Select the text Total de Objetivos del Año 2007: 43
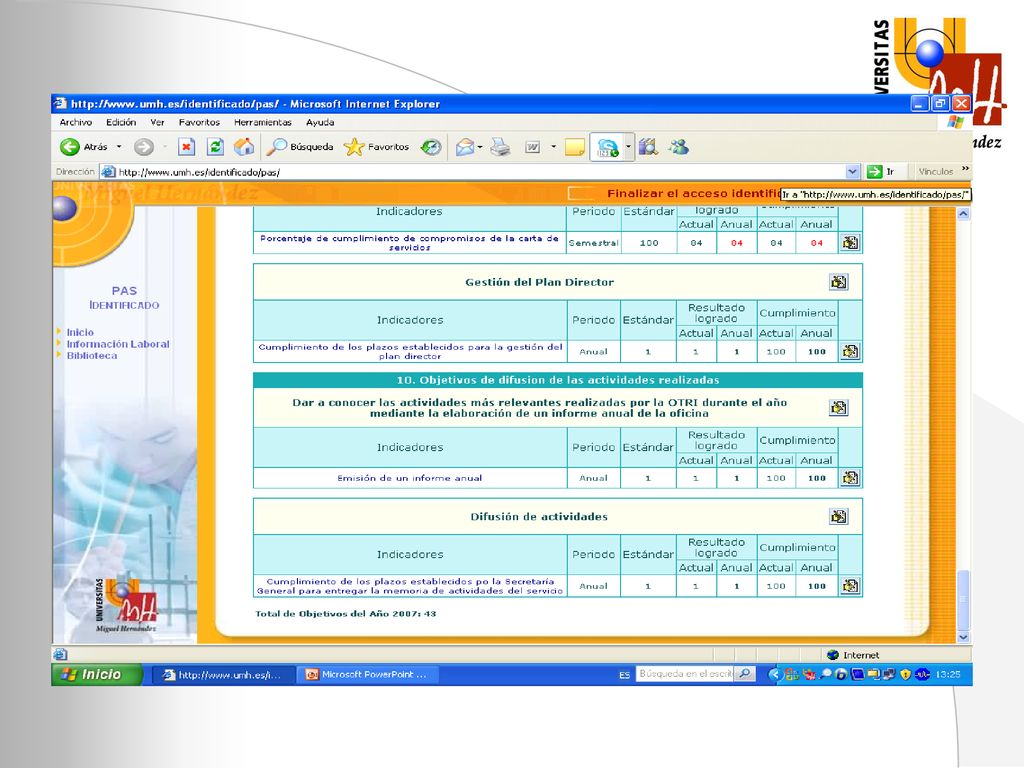This screenshot has width=1024, height=768. 345,614
